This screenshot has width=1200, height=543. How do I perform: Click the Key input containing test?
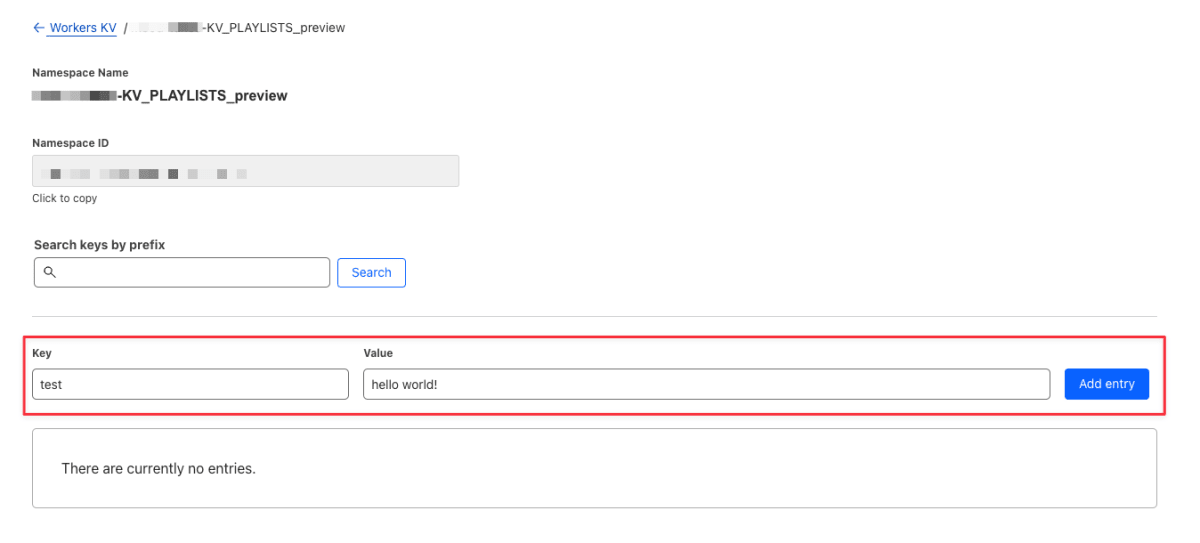click(191, 384)
